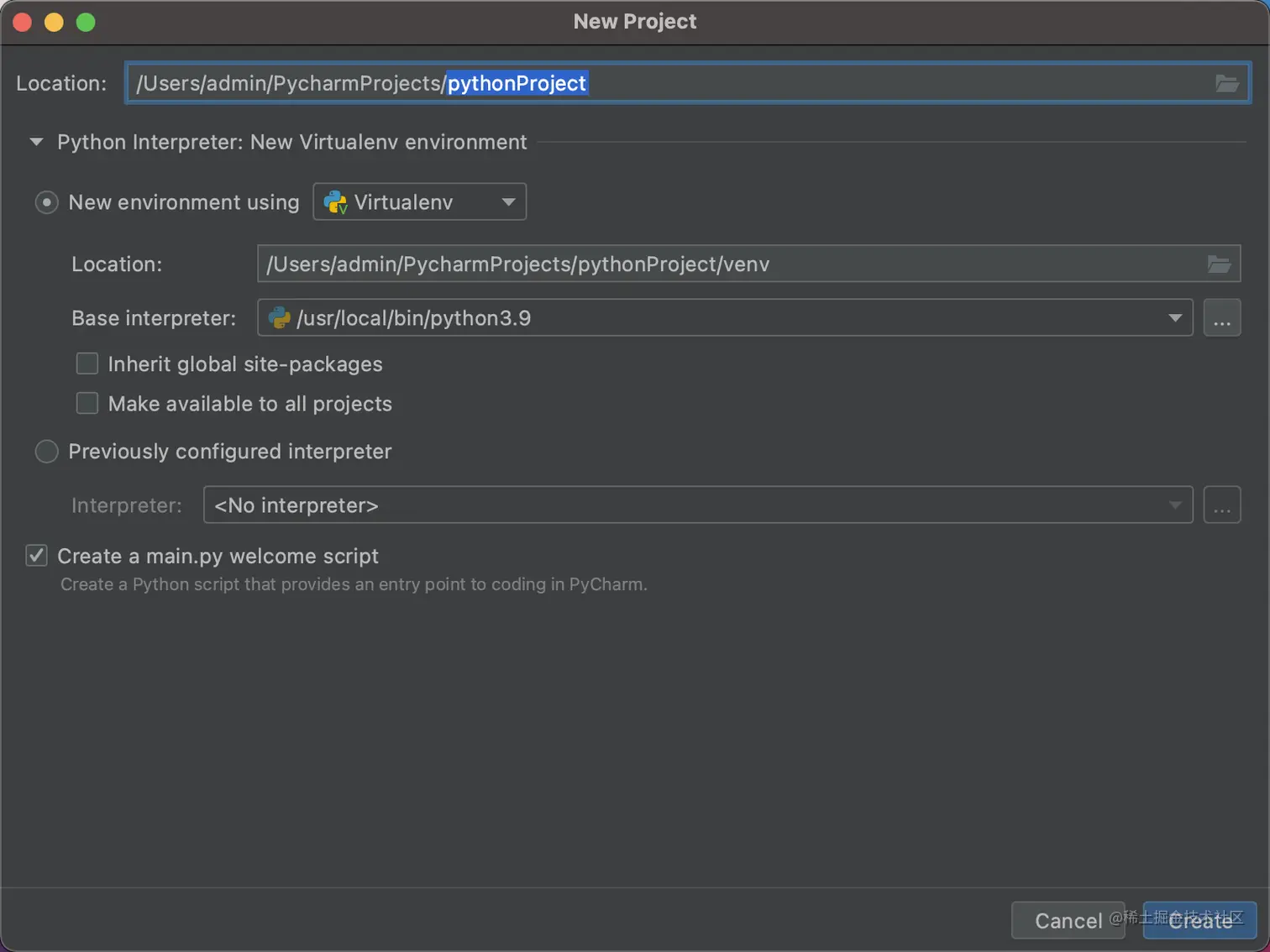Select New environment using radio button
The image size is (1270, 952).
coord(46,202)
